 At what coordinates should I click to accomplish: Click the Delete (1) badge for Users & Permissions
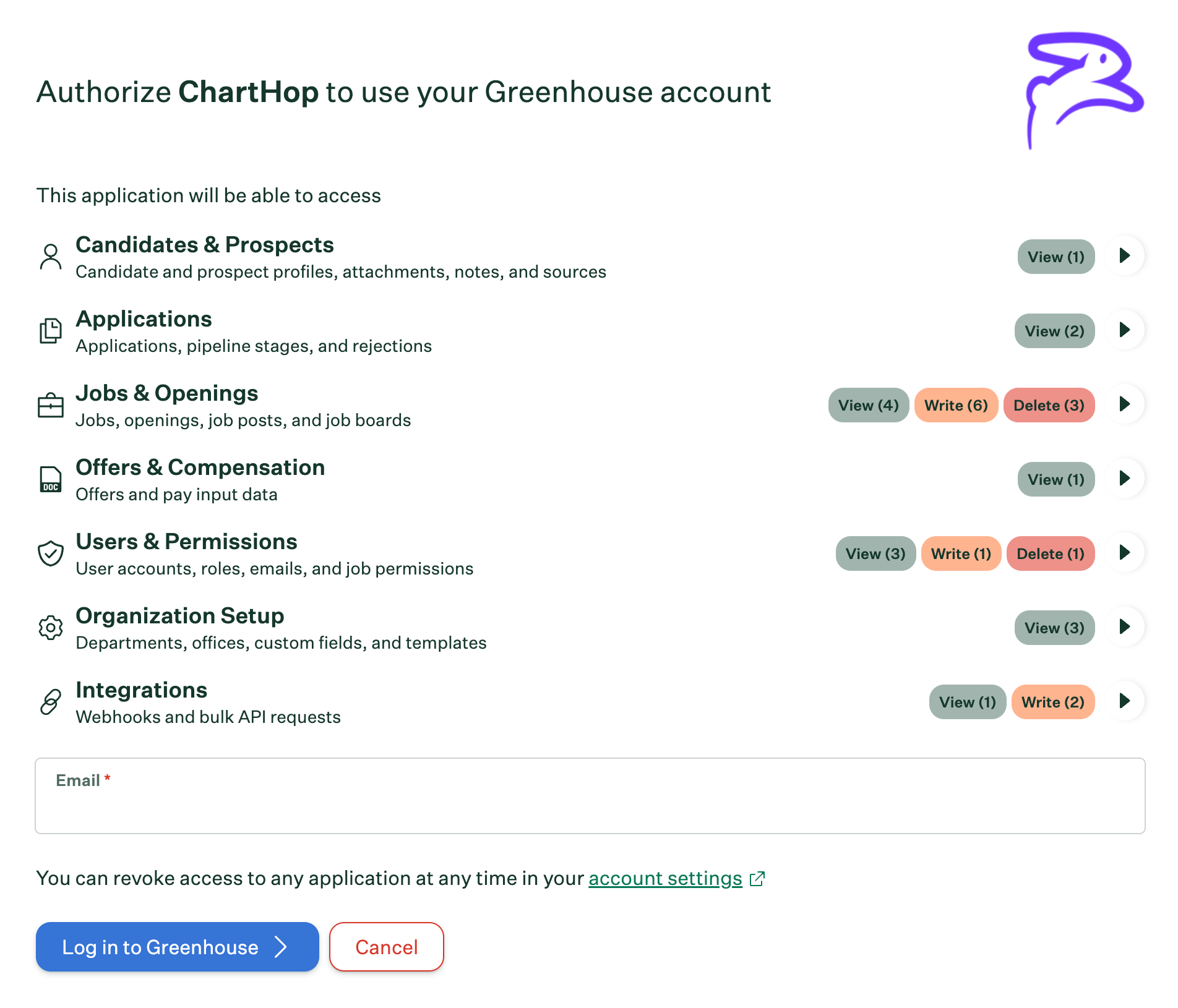[1051, 553]
